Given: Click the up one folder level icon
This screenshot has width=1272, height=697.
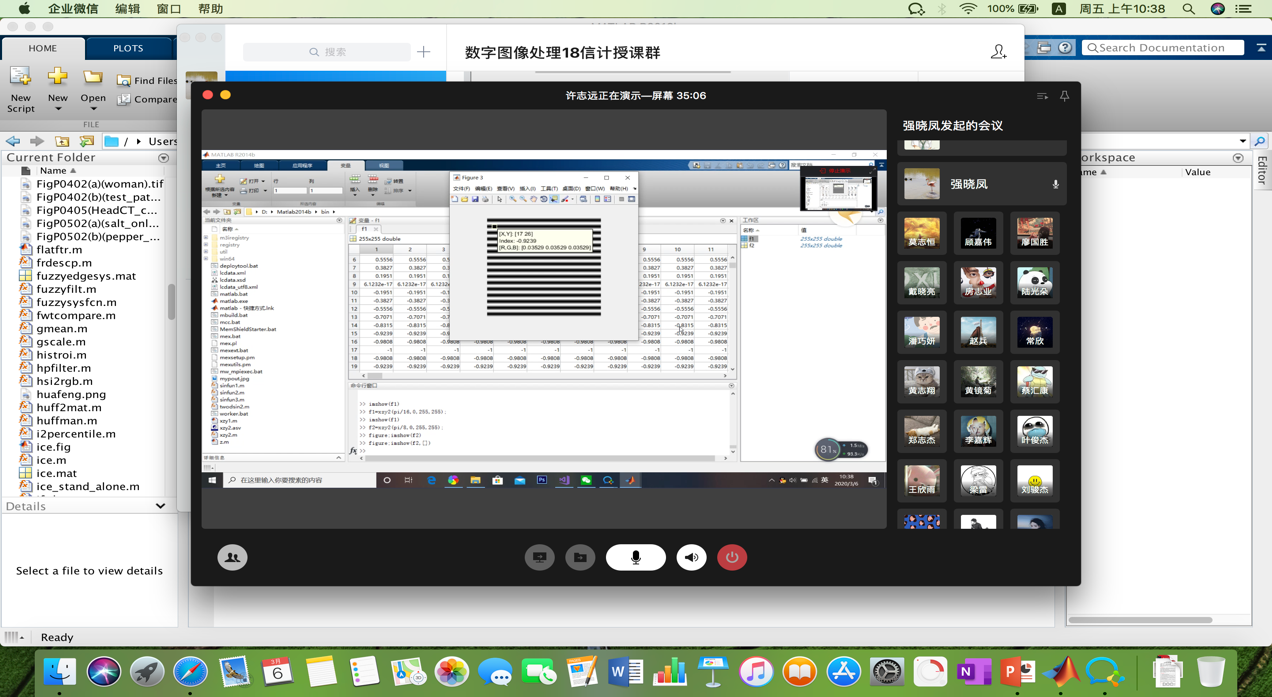Looking at the screenshot, I should 62,141.
